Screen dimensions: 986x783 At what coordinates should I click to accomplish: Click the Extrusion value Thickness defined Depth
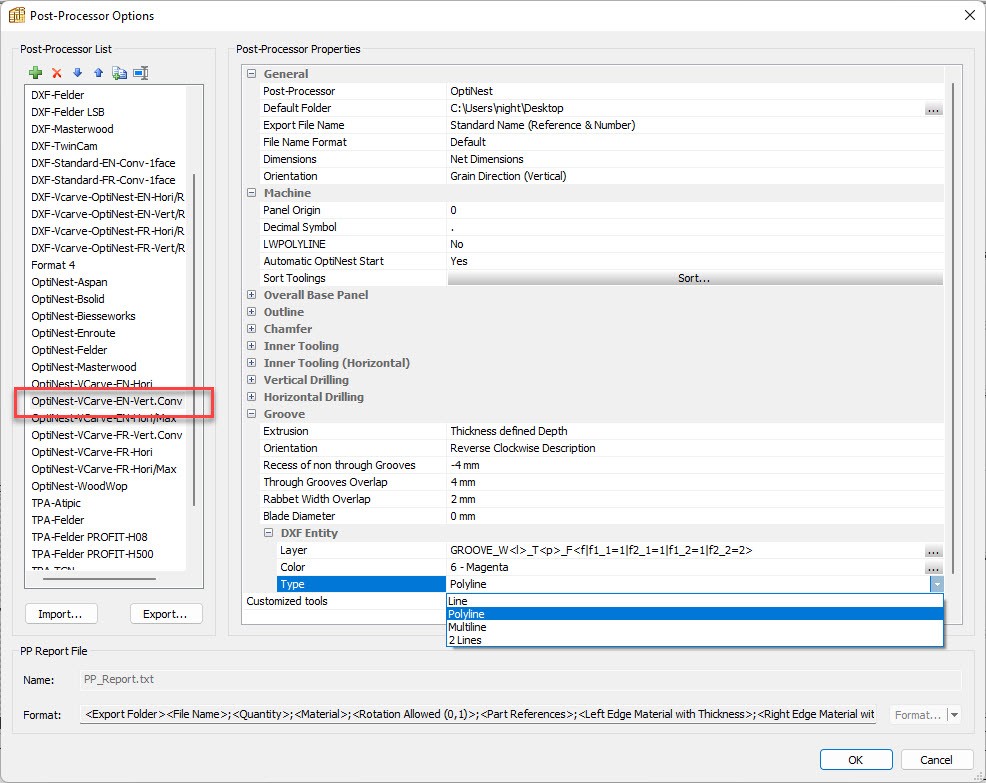coord(509,431)
